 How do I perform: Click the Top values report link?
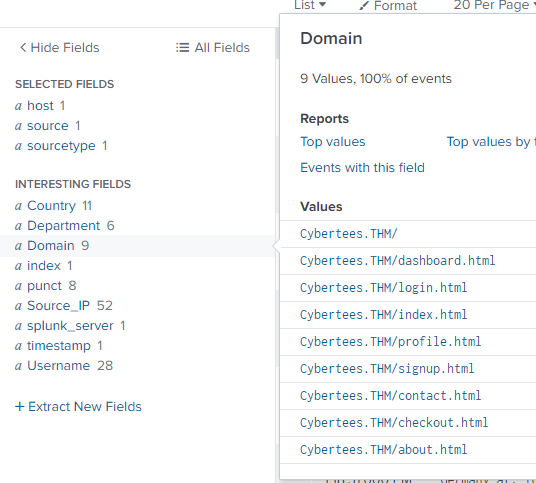click(x=333, y=142)
